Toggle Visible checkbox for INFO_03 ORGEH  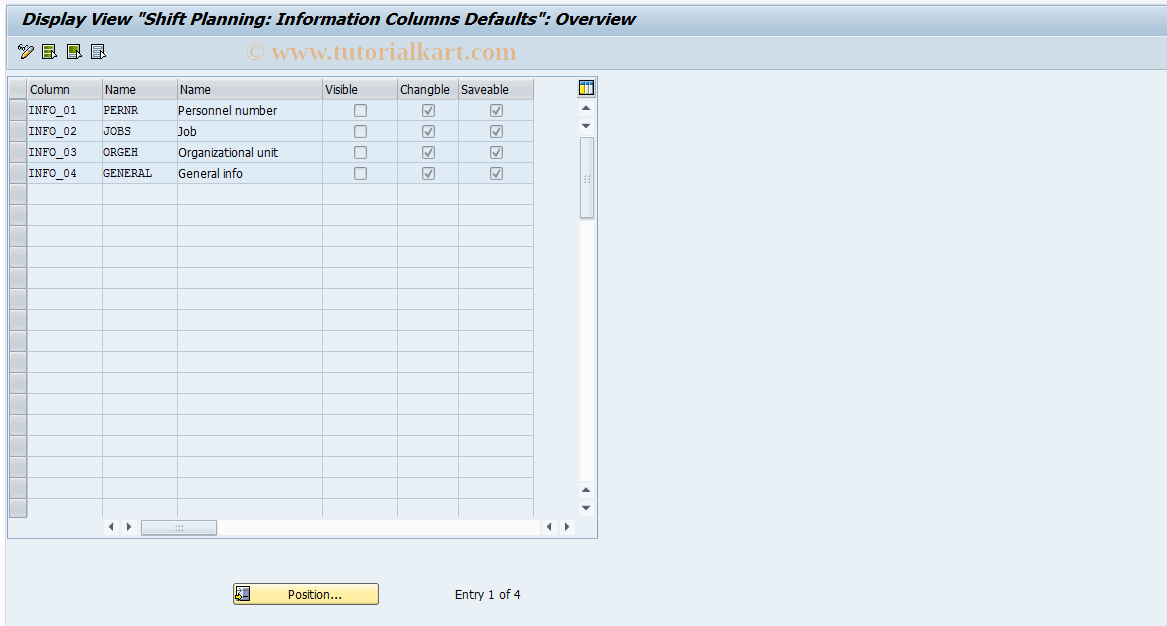pyautogui.click(x=360, y=153)
